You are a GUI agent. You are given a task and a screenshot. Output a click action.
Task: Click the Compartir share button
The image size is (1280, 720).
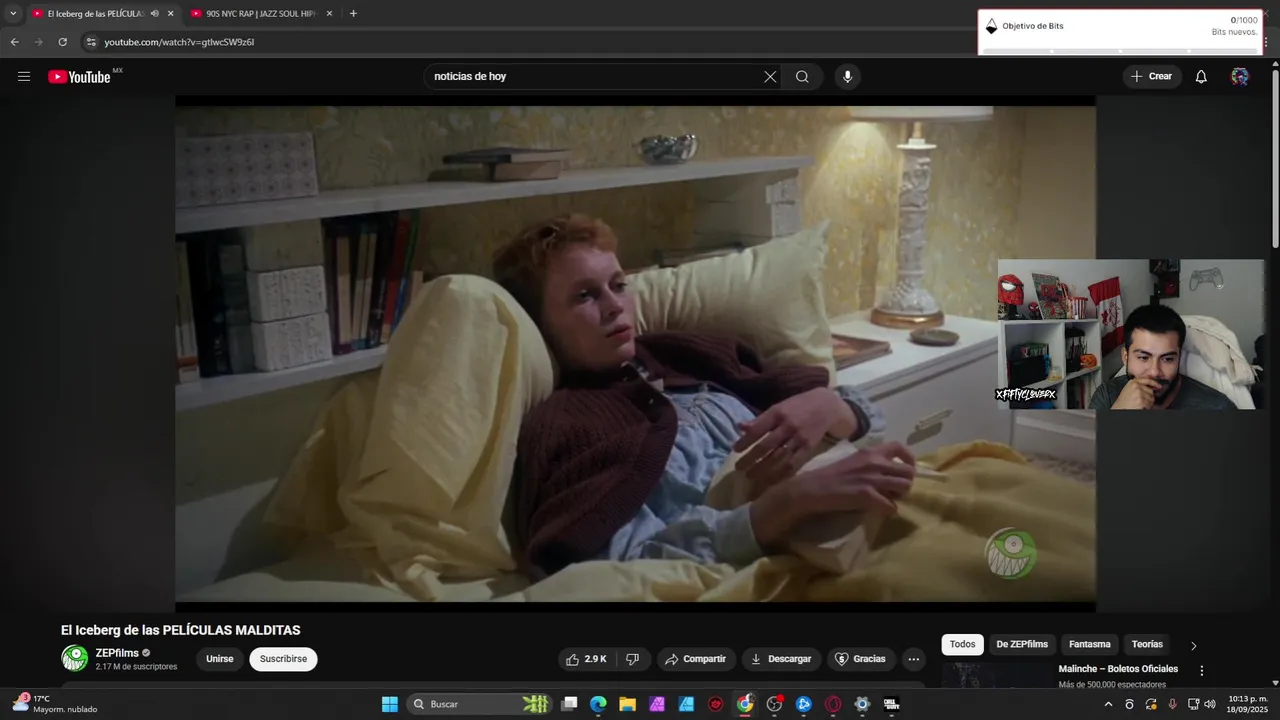[696, 659]
